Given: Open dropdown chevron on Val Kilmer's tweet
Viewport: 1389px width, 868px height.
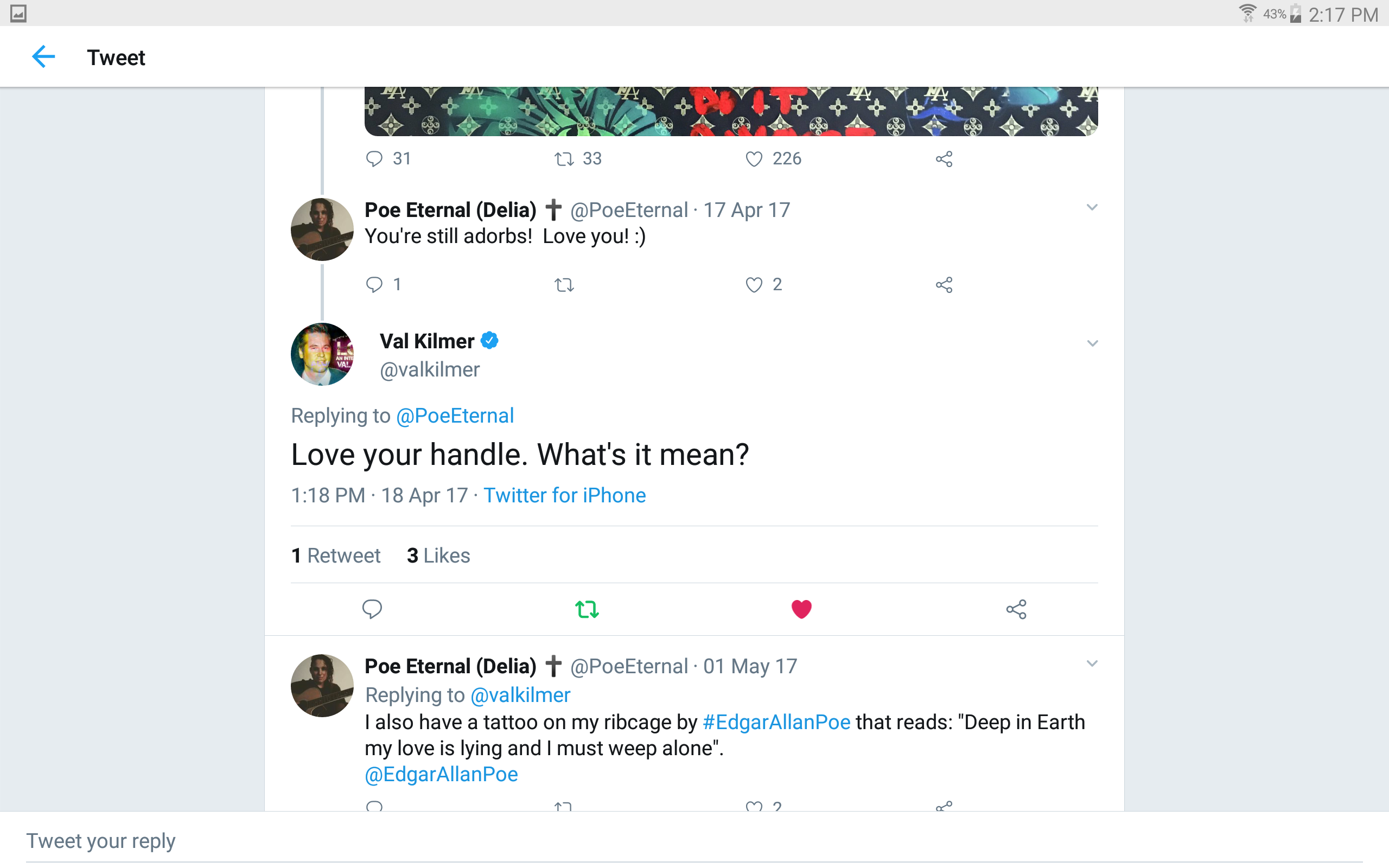Looking at the screenshot, I should [x=1092, y=343].
